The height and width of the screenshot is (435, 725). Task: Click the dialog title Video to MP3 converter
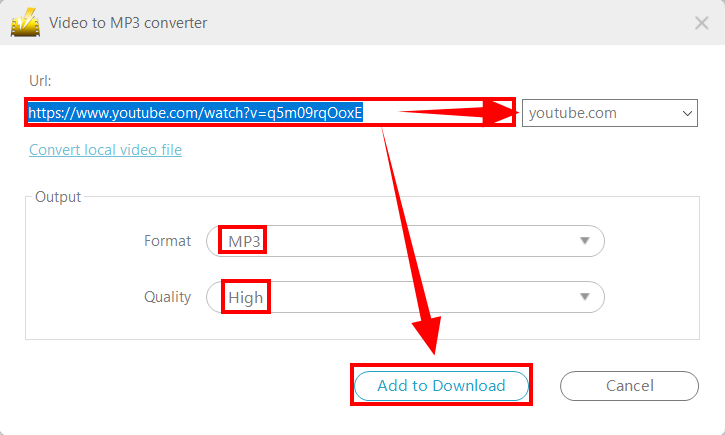pyautogui.click(x=128, y=23)
